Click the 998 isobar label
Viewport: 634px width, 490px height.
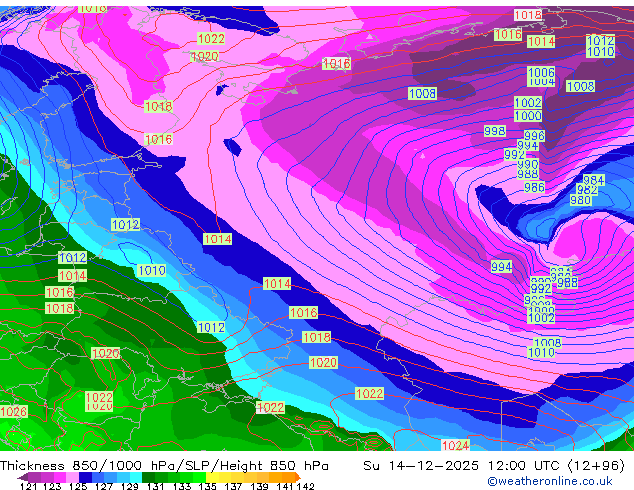tap(495, 131)
